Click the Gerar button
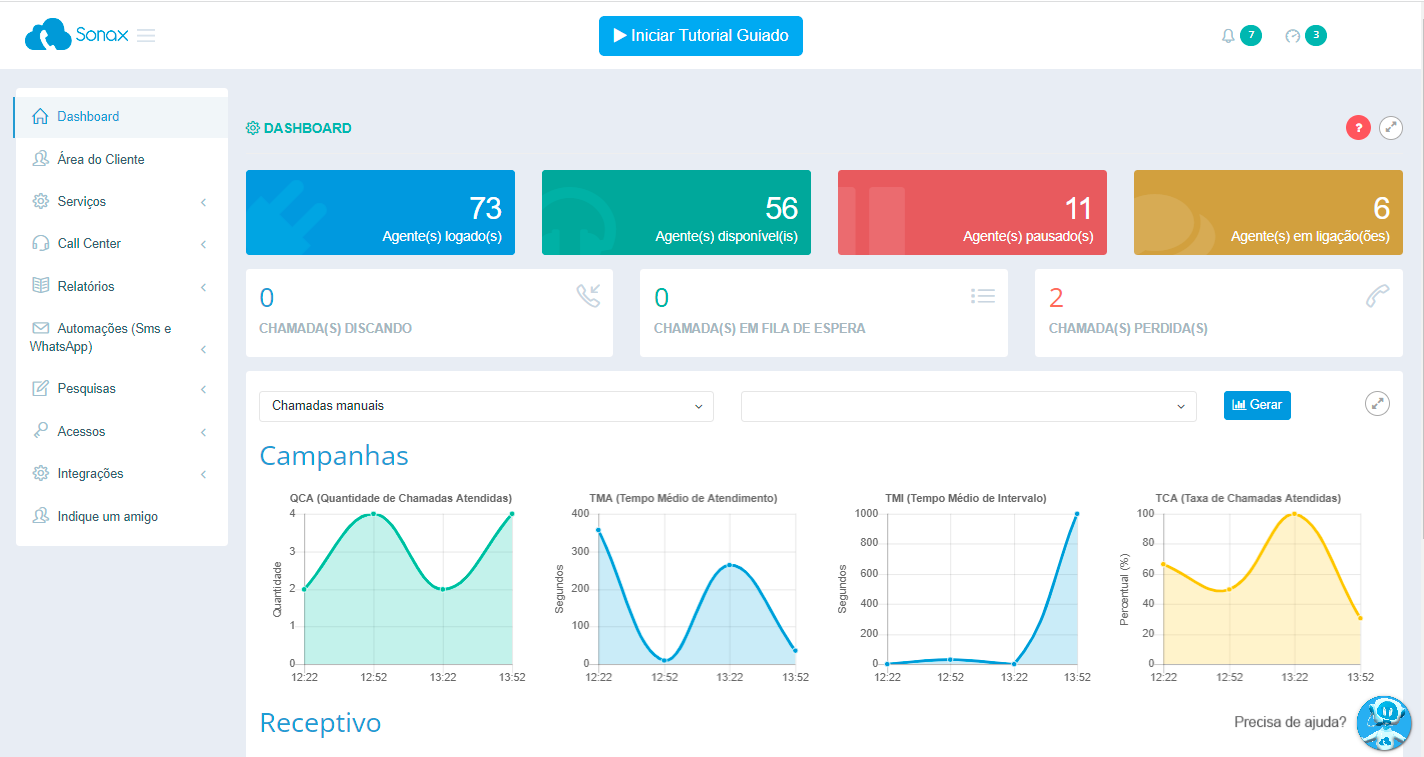This screenshot has width=1424, height=757. click(x=1257, y=405)
